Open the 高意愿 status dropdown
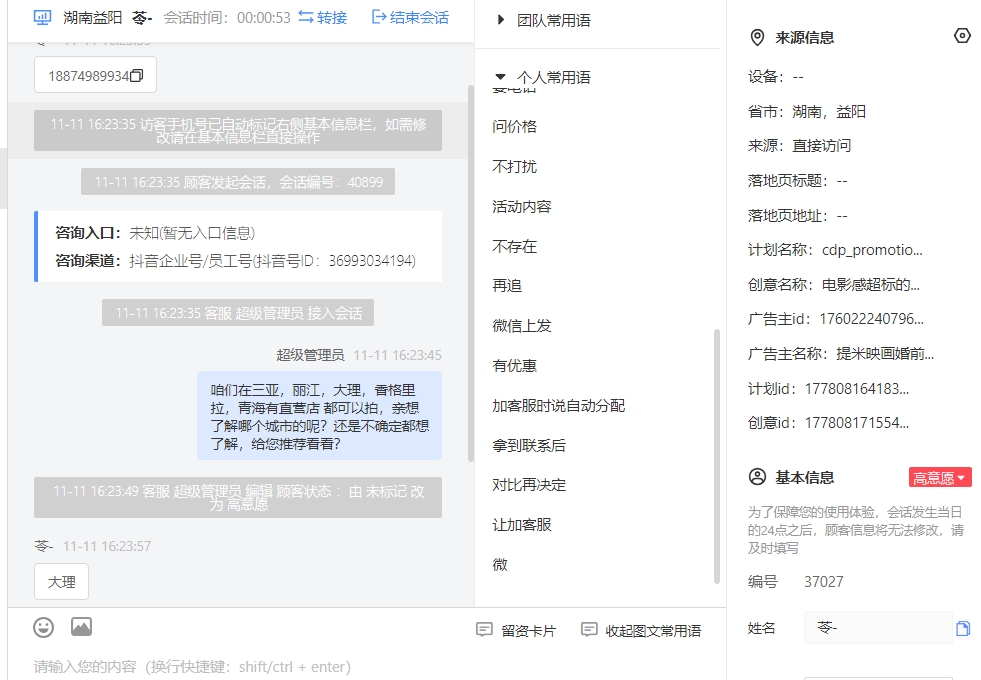 click(x=940, y=478)
